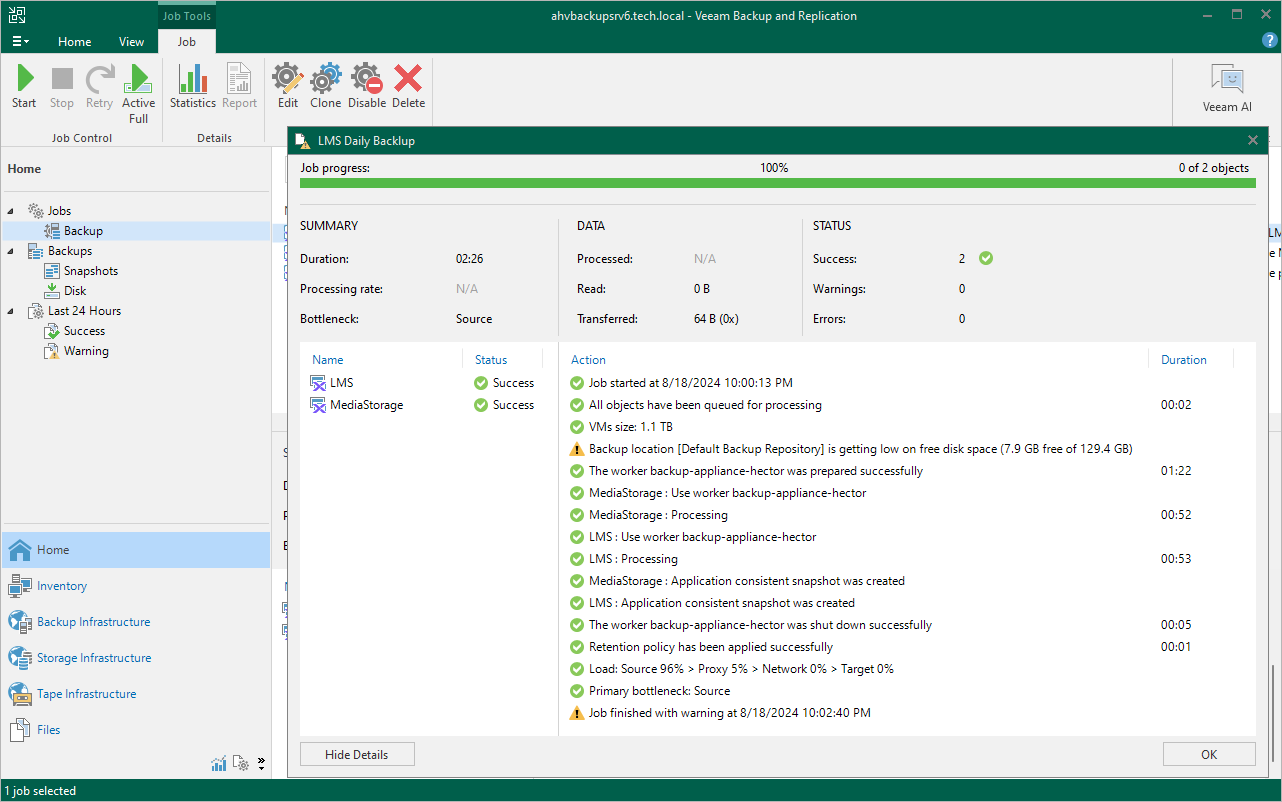
Task: Click the Last 24 Hours tree node
Action: point(84,311)
